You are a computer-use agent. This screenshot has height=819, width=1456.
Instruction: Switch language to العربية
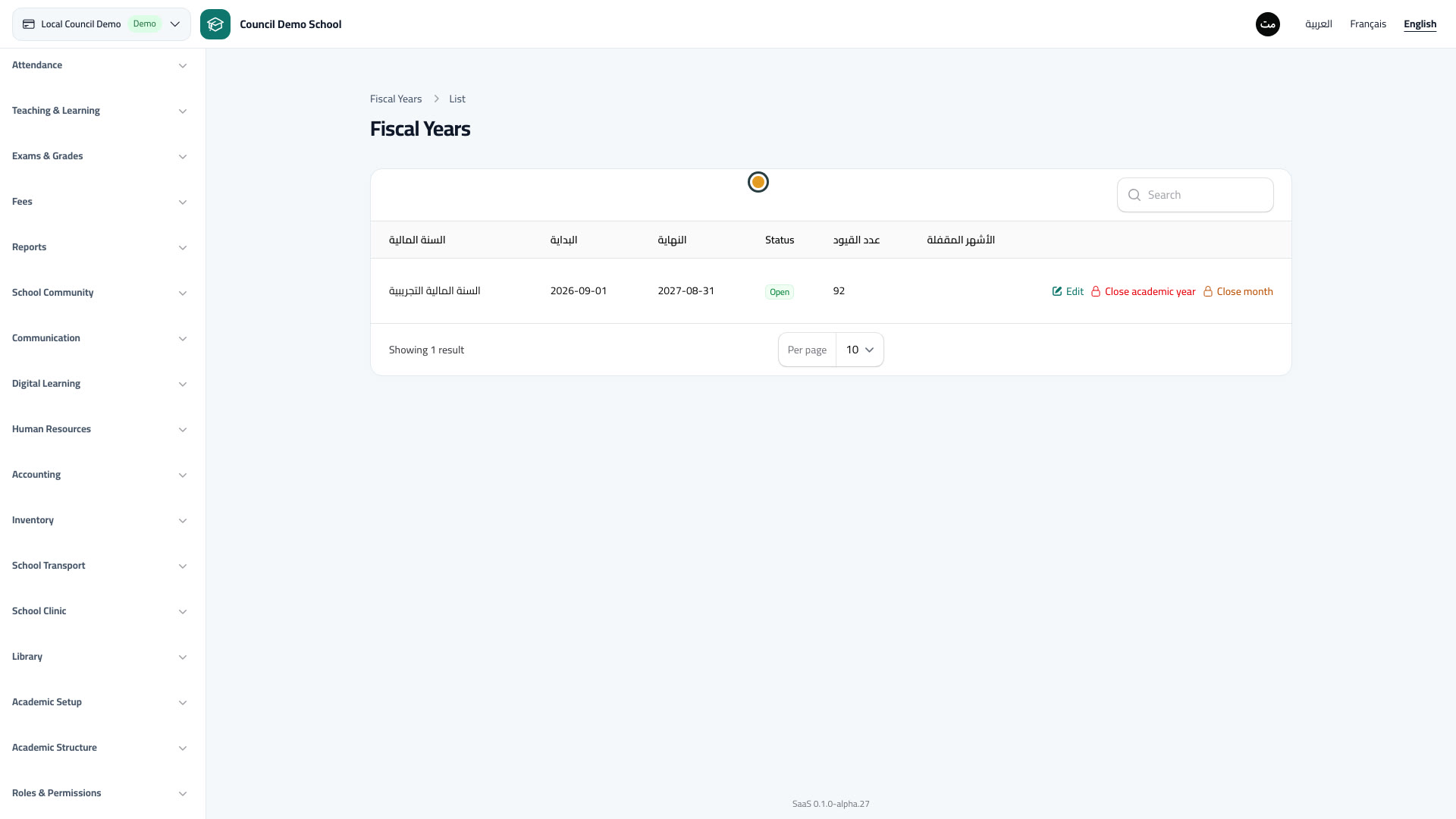tap(1319, 24)
